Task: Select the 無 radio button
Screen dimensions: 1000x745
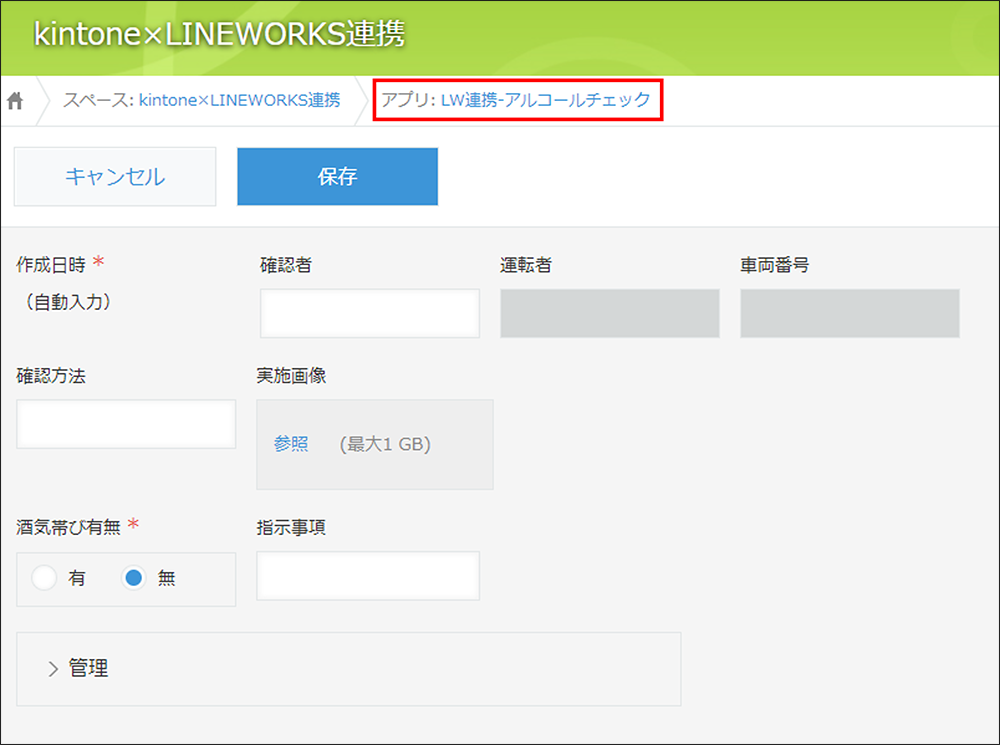Action: pyautogui.click(x=133, y=578)
